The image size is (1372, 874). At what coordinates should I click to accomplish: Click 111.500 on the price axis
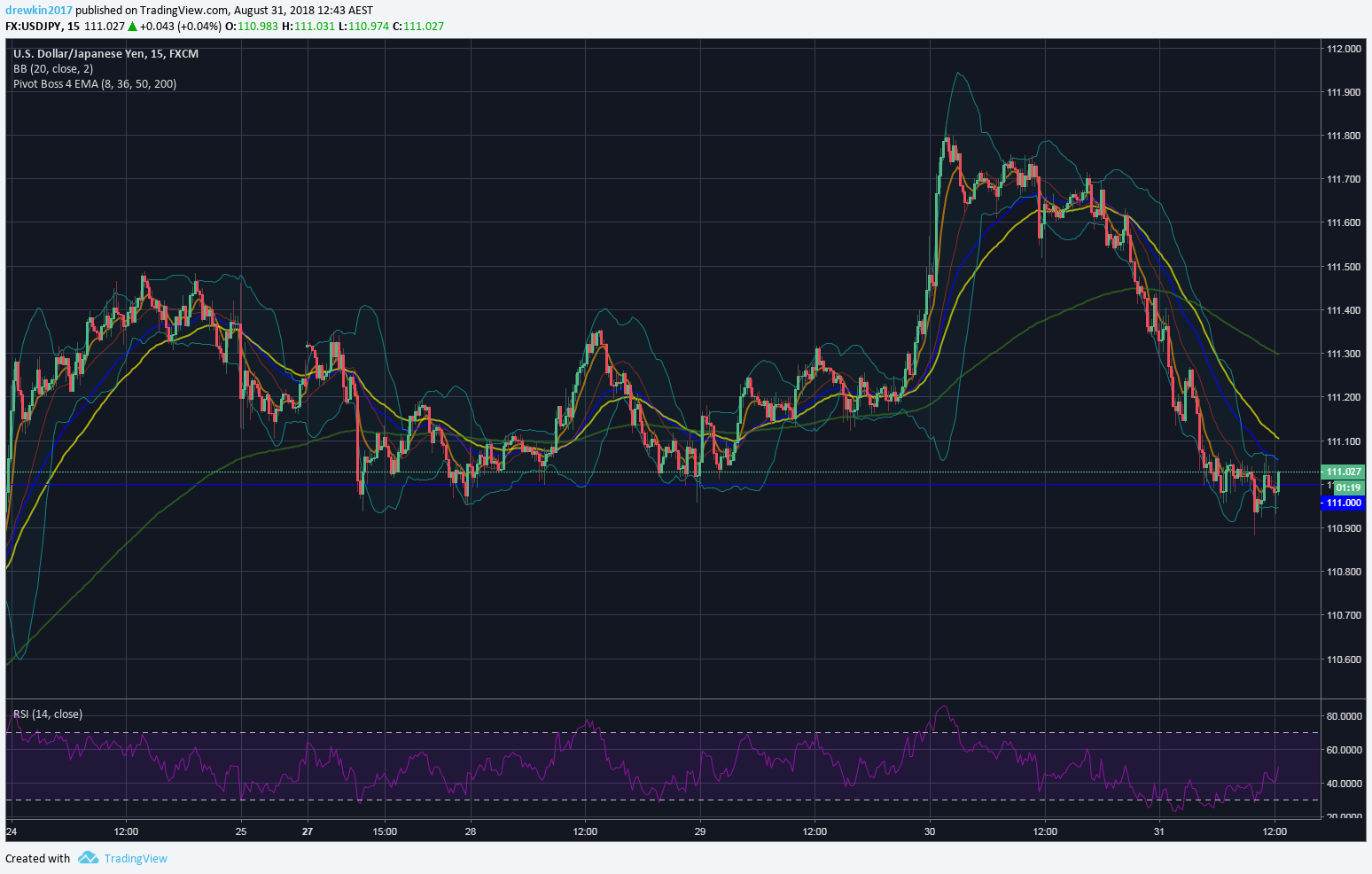tap(1344, 267)
